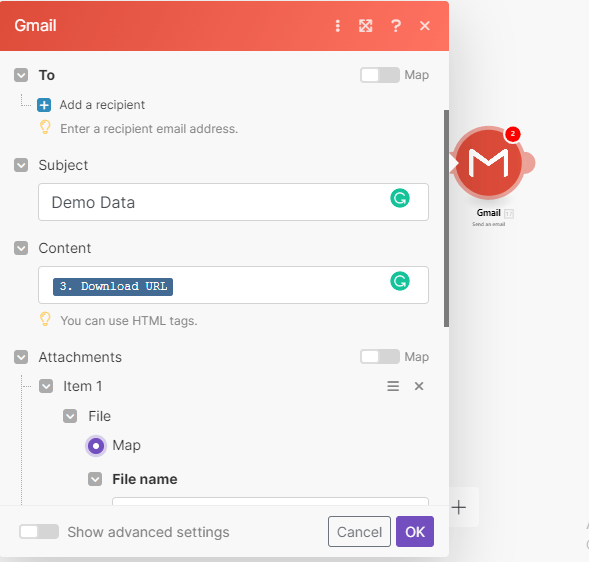Viewport: 589px width, 562px height.
Task: Collapse the Attachments section chevron
Action: (21, 357)
